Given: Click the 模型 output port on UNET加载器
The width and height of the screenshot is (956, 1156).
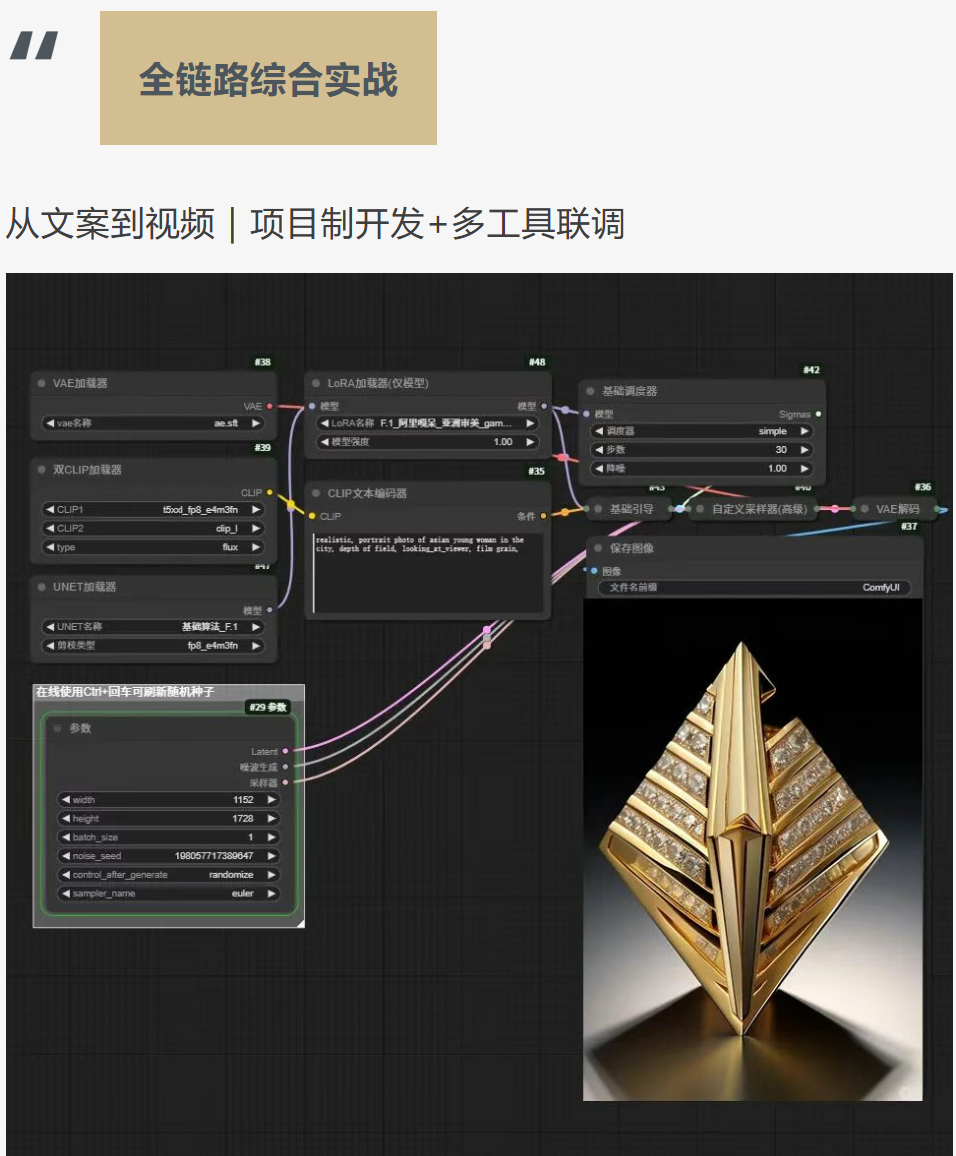Looking at the screenshot, I should click(270, 609).
